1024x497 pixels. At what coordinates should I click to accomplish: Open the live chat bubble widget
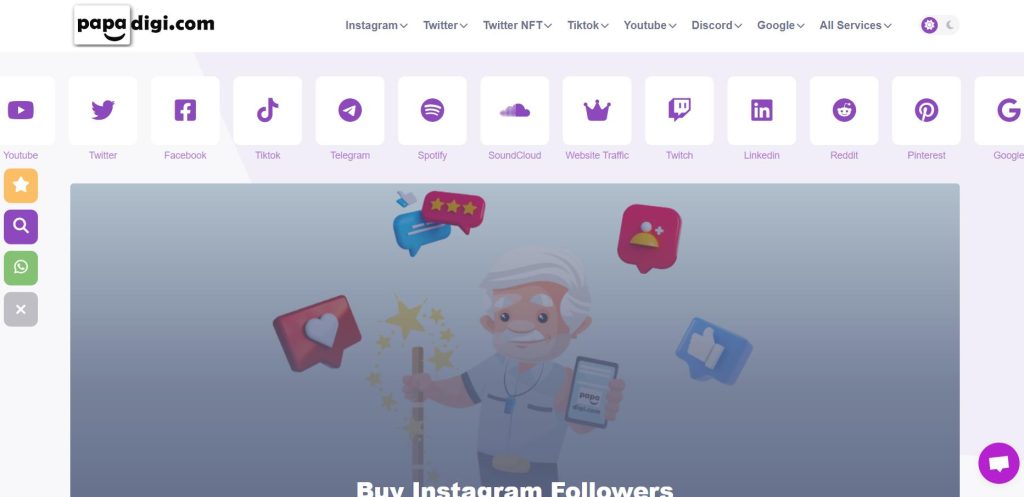(x=999, y=463)
